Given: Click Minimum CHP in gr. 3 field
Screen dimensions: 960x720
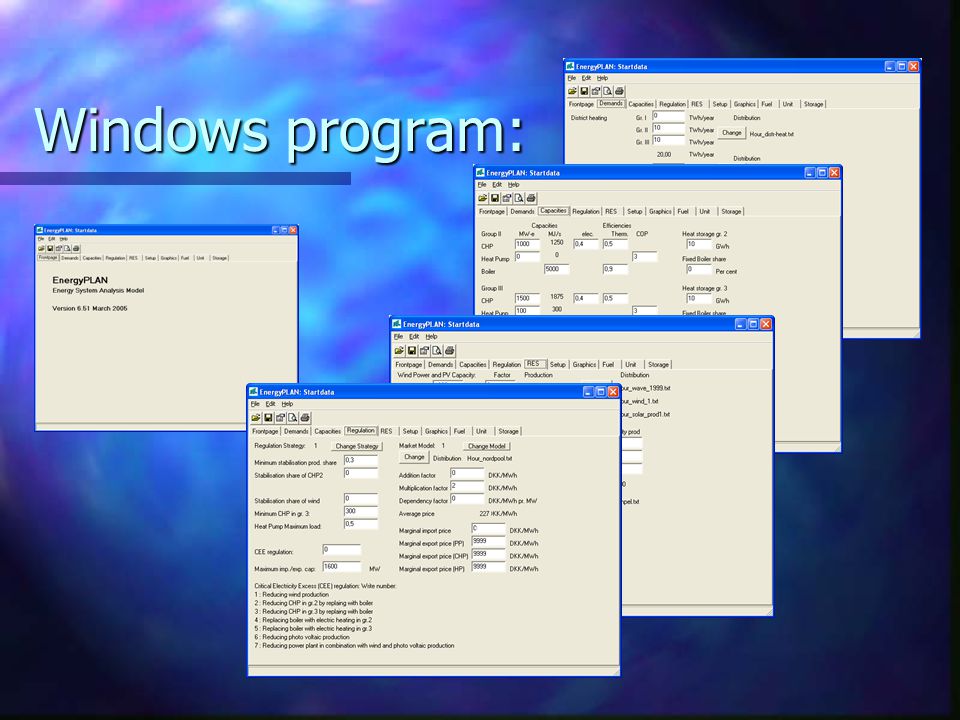Looking at the screenshot, I should pyautogui.click(x=361, y=511).
